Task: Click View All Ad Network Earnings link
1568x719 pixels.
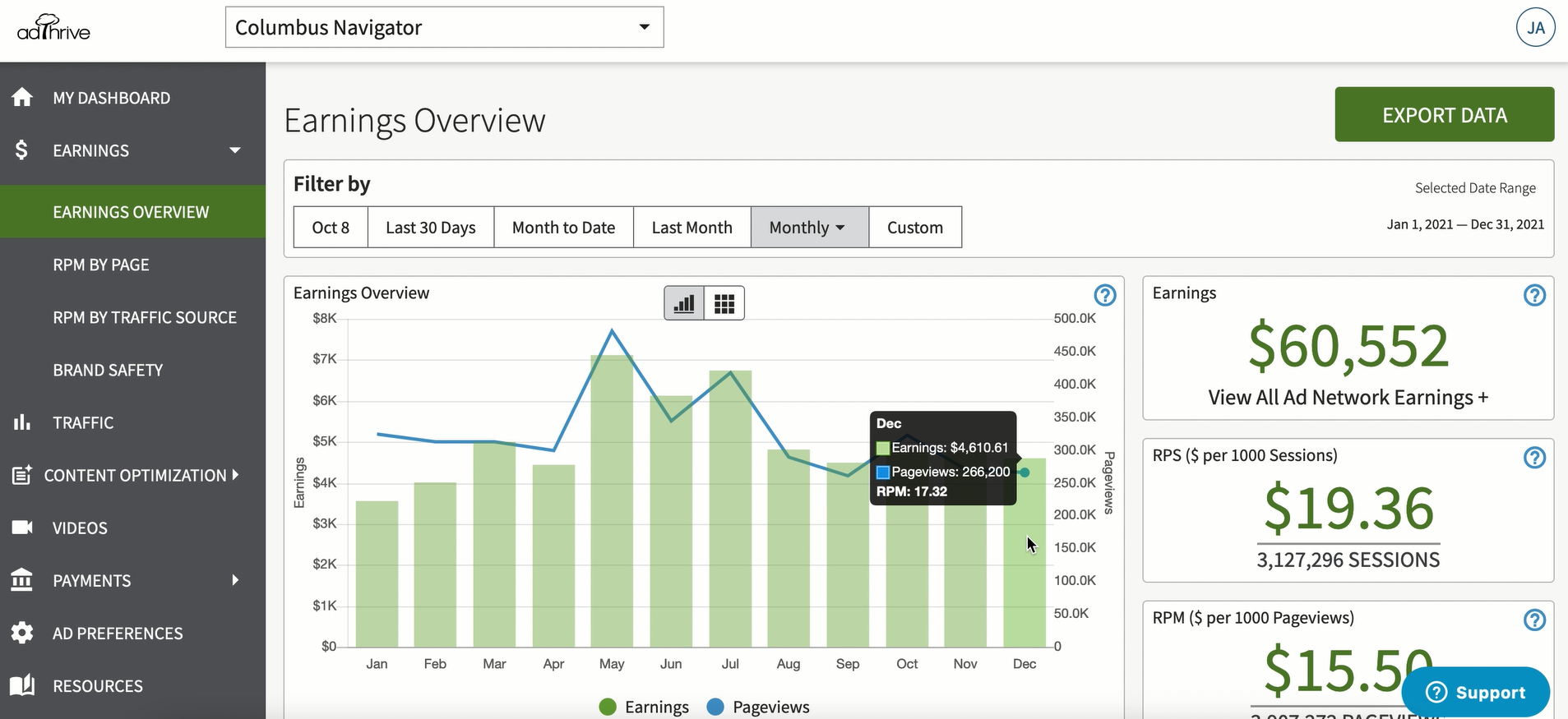Action: (x=1348, y=398)
